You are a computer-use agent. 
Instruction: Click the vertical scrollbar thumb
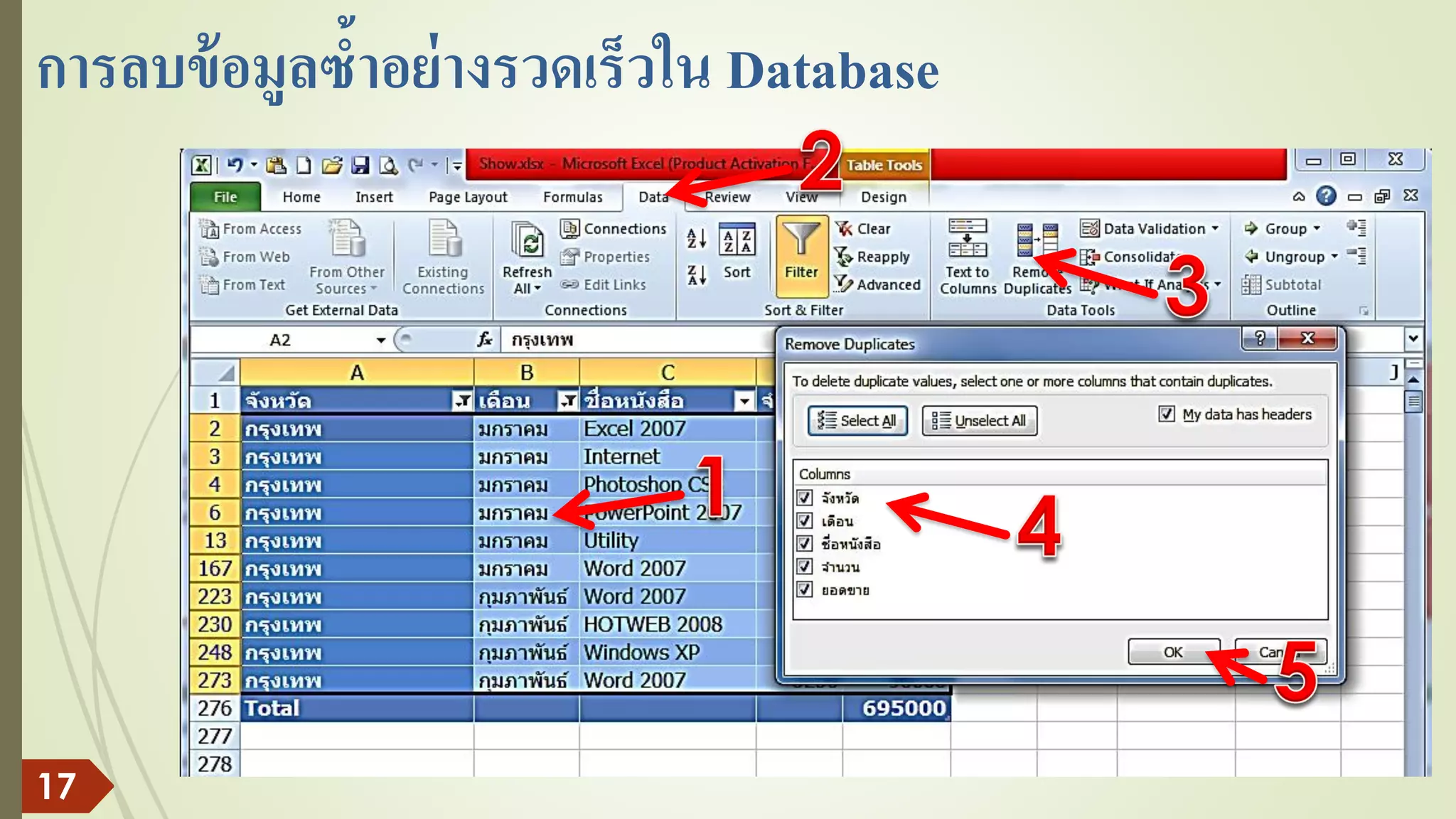point(1413,402)
